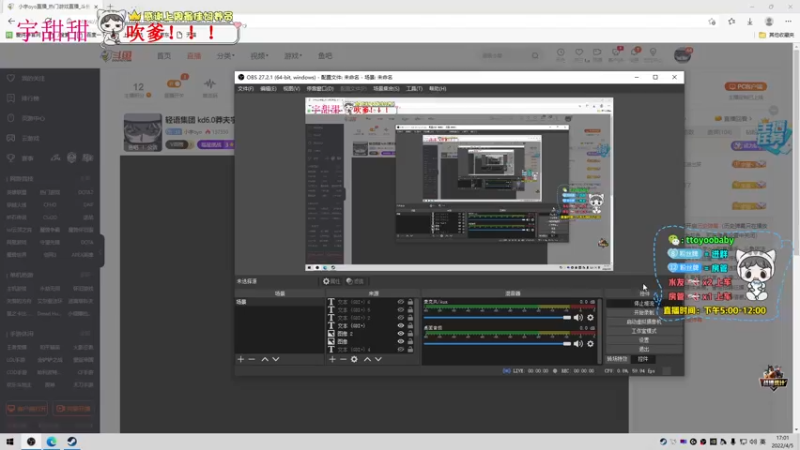Select the 场景 item in the scenes list
This screenshot has width=800, height=450.
(280, 302)
